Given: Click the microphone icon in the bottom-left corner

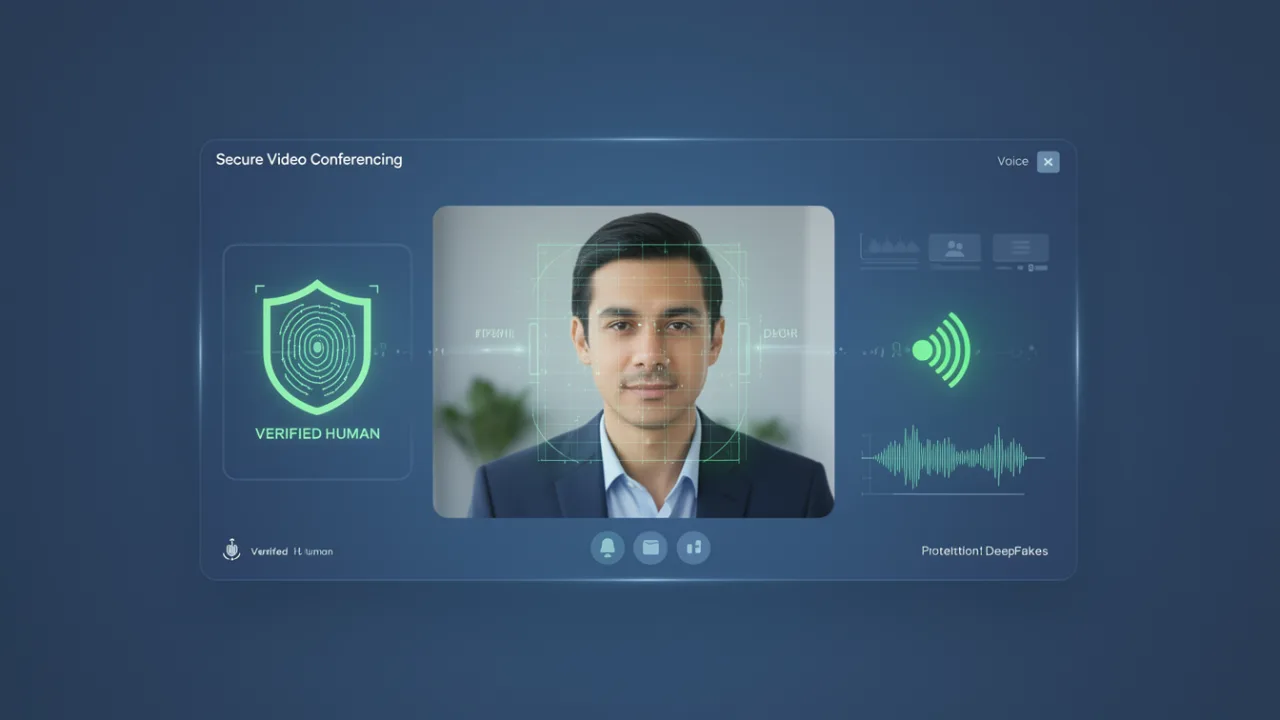Looking at the screenshot, I should click(x=231, y=550).
